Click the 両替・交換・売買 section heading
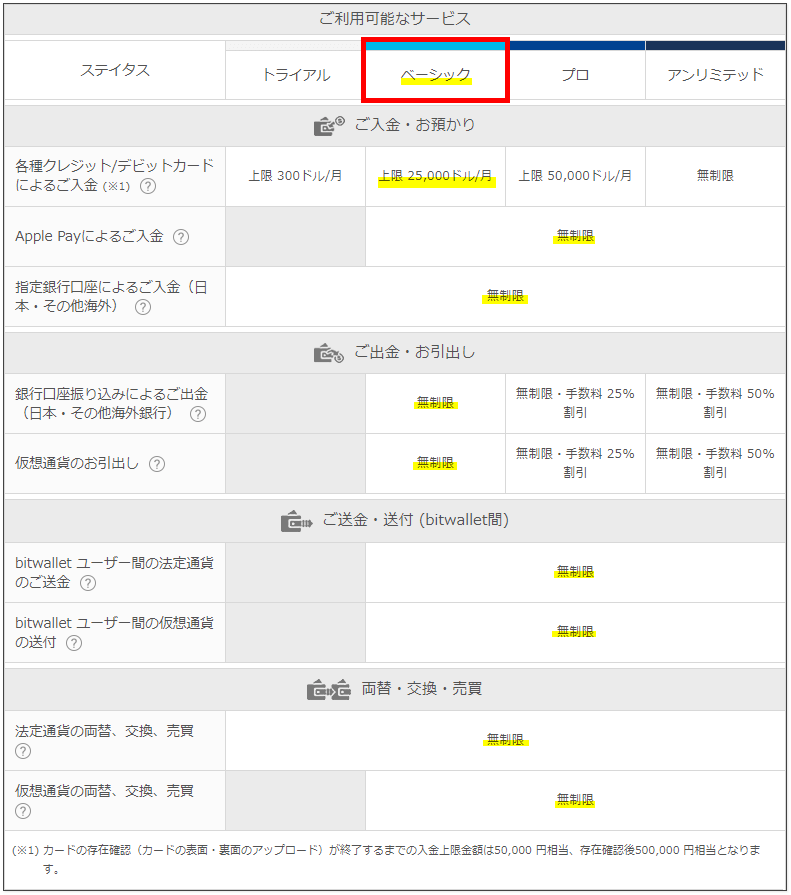 (422, 689)
